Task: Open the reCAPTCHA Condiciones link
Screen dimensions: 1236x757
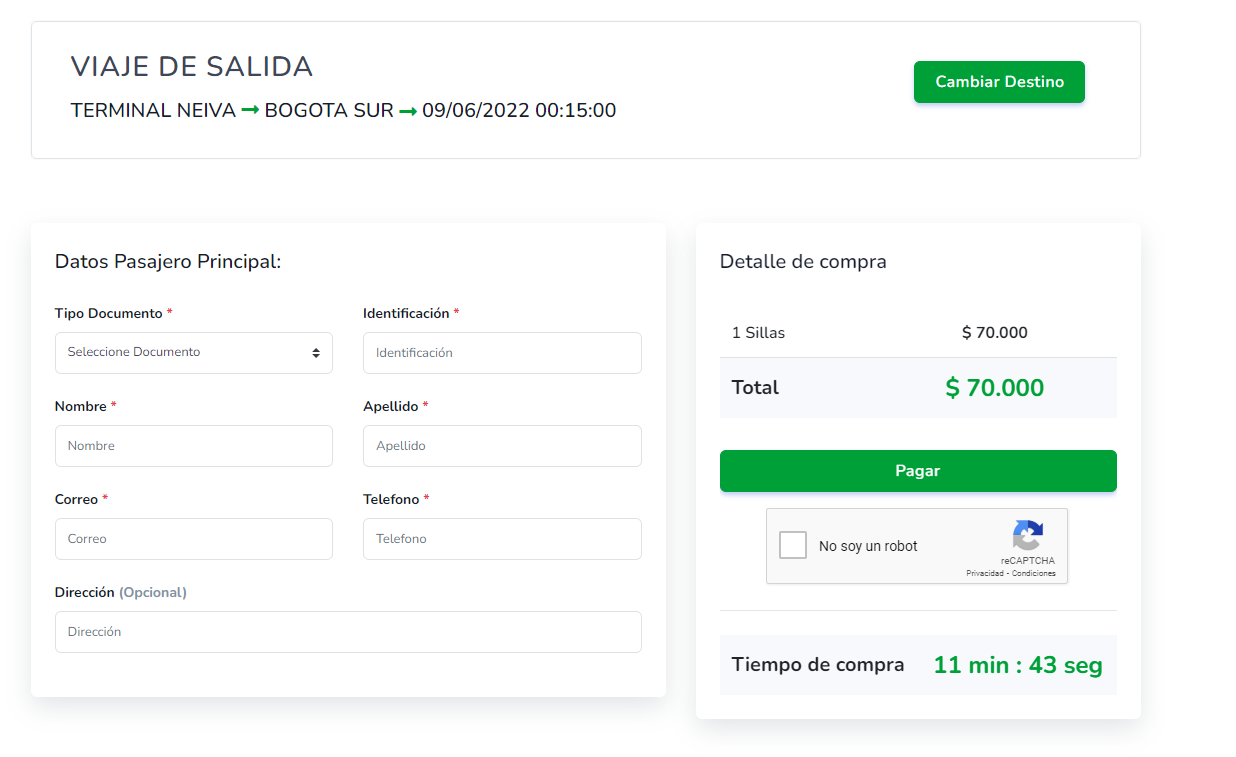Action: (x=1033, y=574)
